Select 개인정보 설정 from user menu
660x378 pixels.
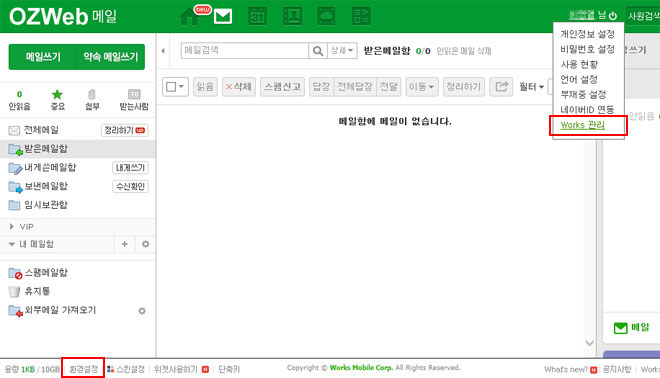587,34
